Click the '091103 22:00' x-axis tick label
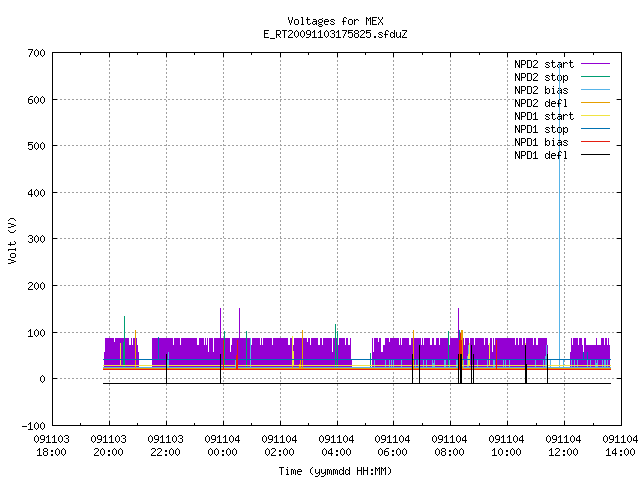The height and width of the screenshot is (480, 640). tap(165, 446)
